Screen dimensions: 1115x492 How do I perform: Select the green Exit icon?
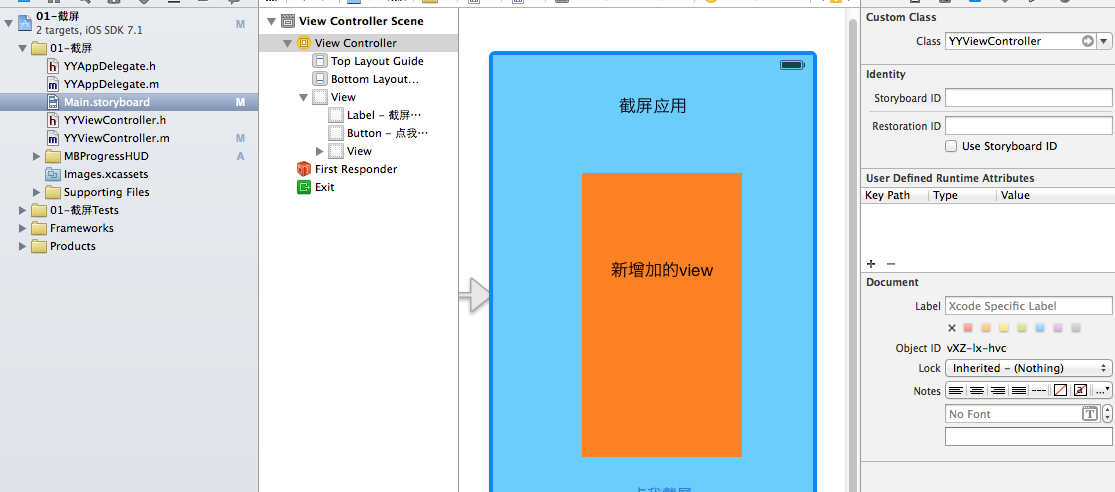click(304, 187)
